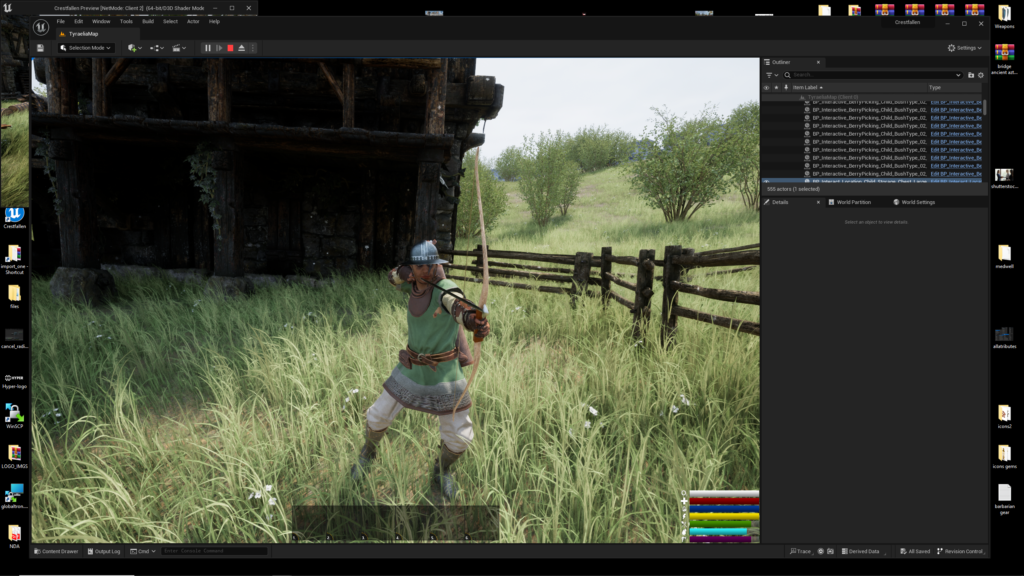
Task: Open the Content Drawer
Action: pos(56,551)
